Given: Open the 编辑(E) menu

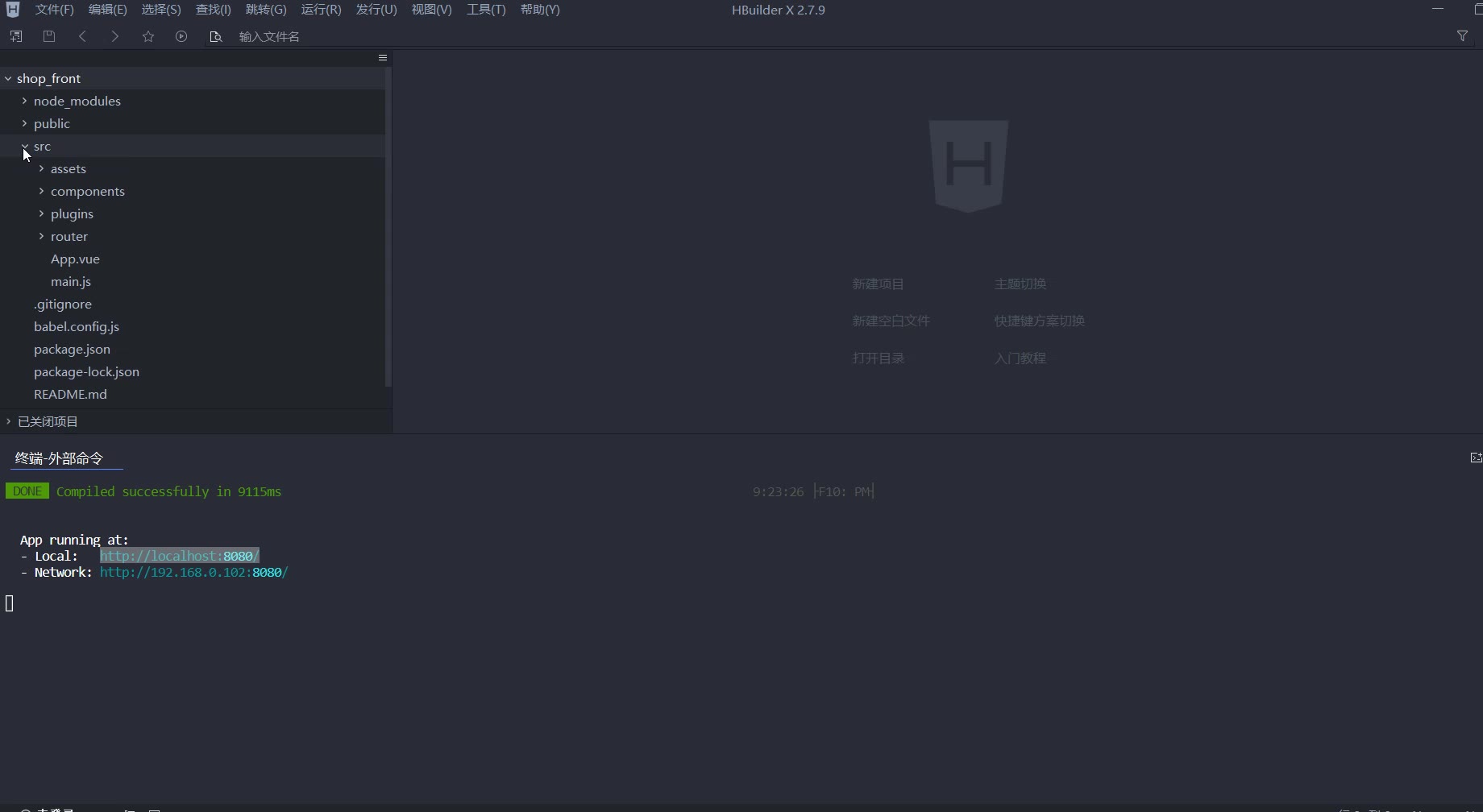Looking at the screenshot, I should (x=107, y=10).
